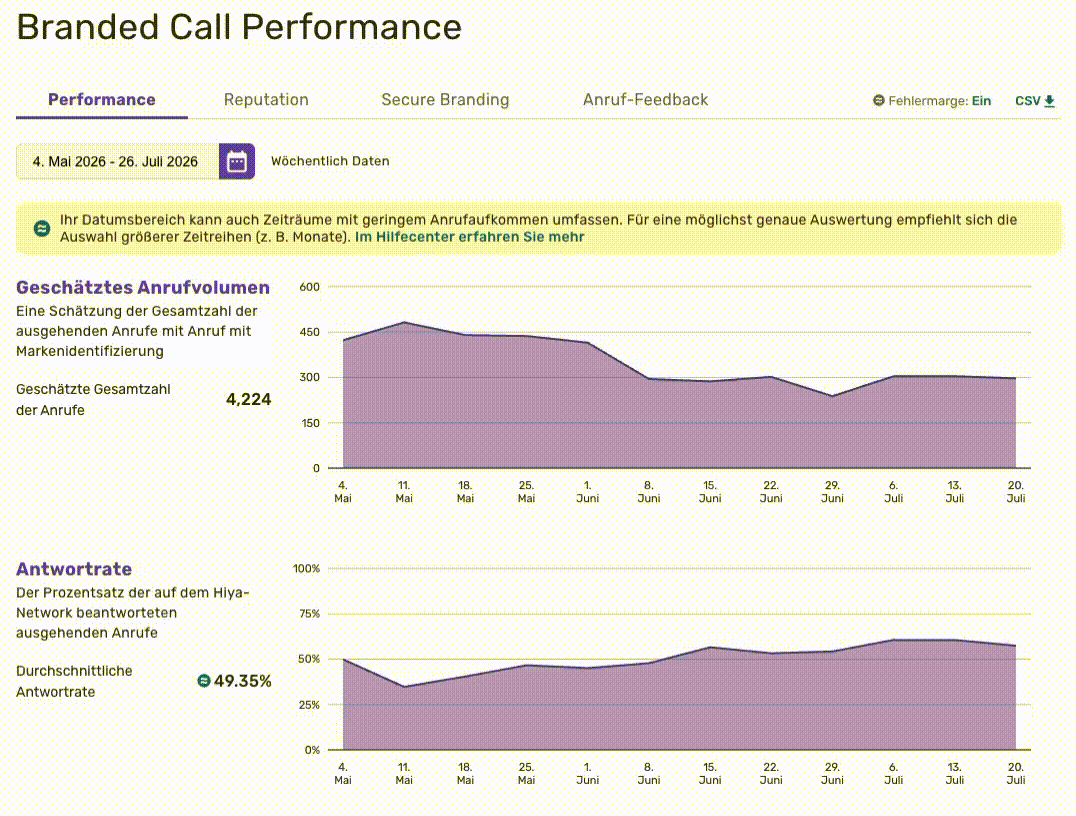This screenshot has height=816, width=1076.
Task: Select the 11. Mai peak on volume chart
Action: [x=404, y=322]
